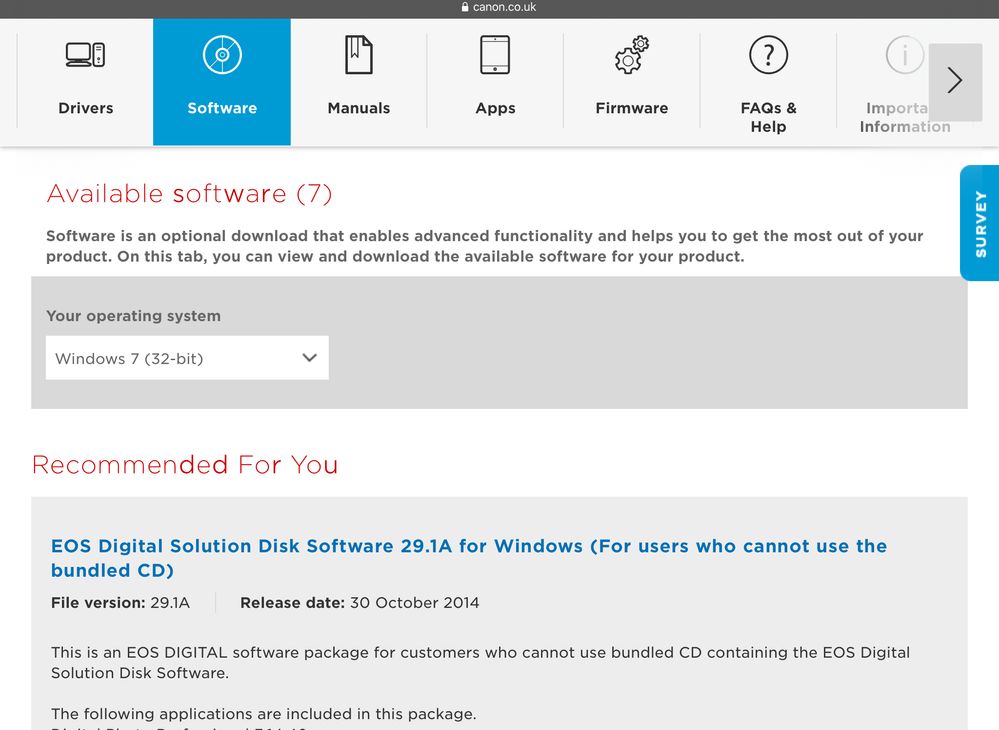Select the highlighted Software tab label
This screenshot has width=999, height=730.
click(x=222, y=108)
